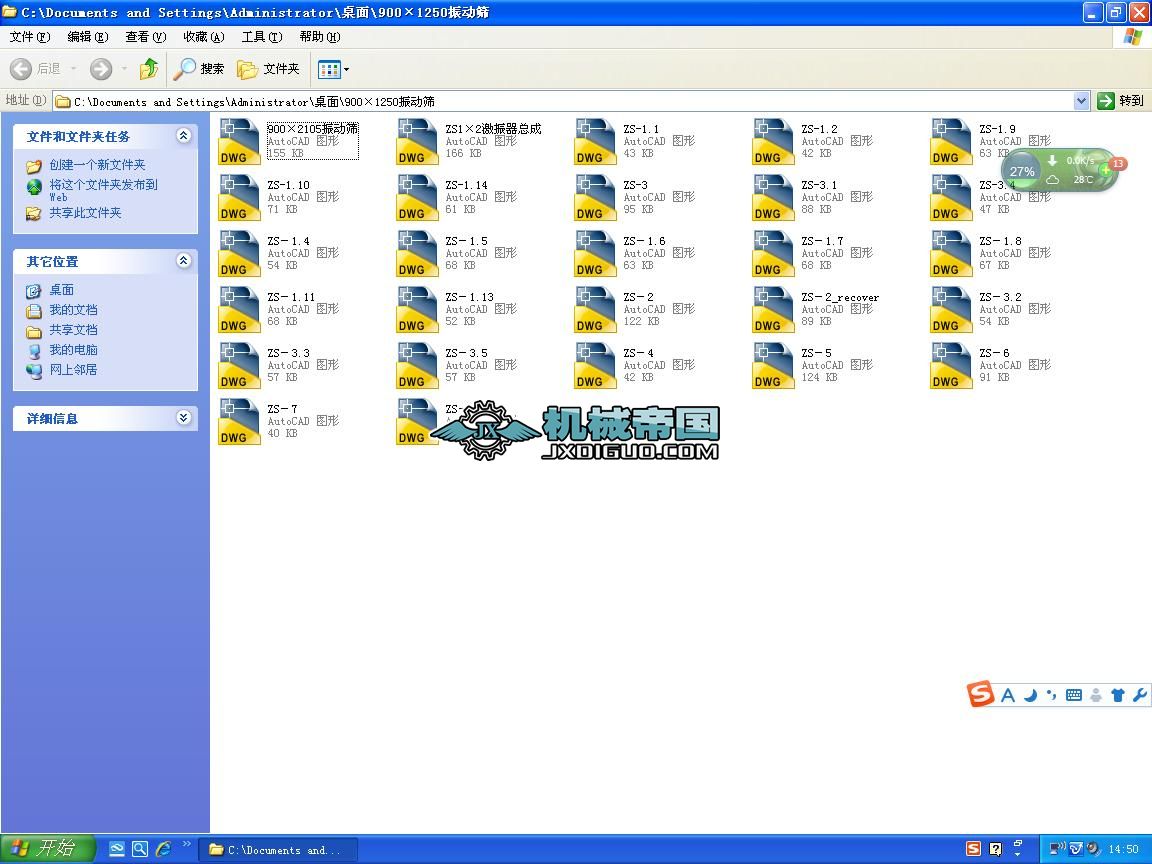Select the ZS-3 DWG file icon

click(x=595, y=198)
